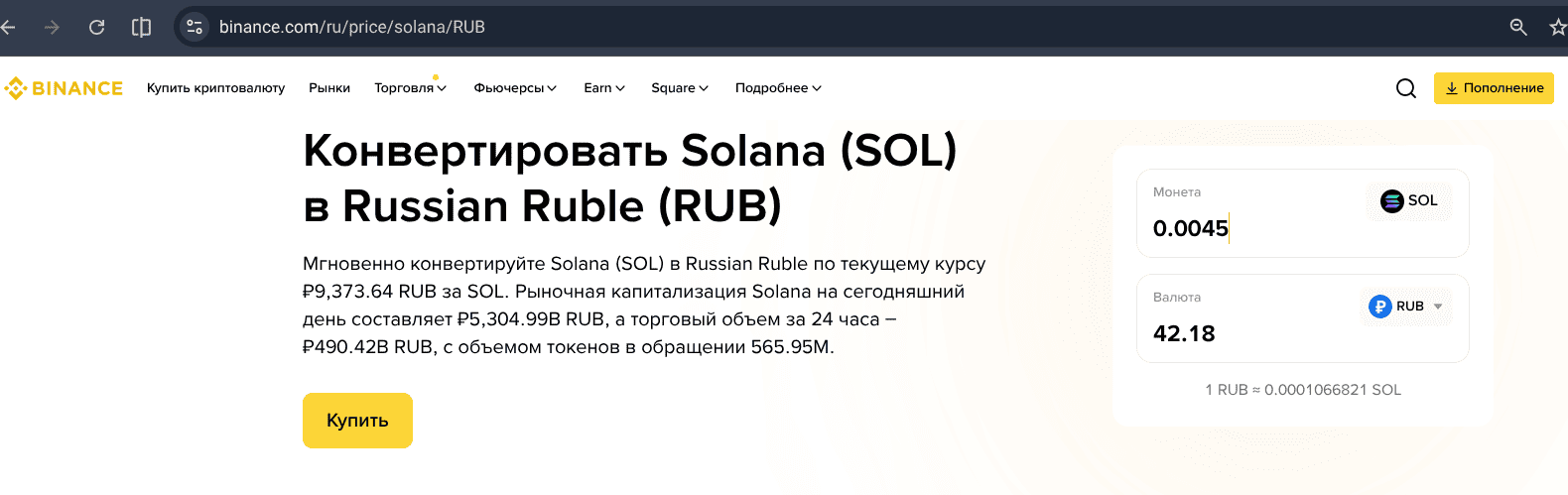1568x495 pixels.
Task: Click the Binance logo
Action: click(64, 88)
